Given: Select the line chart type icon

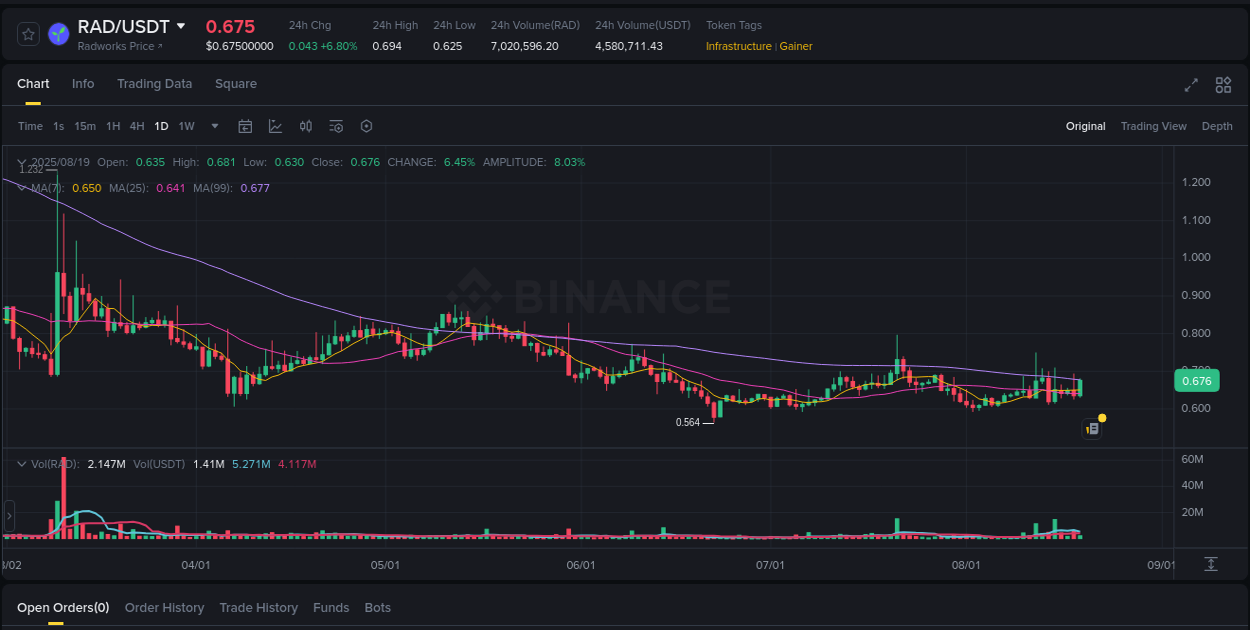Looking at the screenshot, I should pyautogui.click(x=275, y=126).
